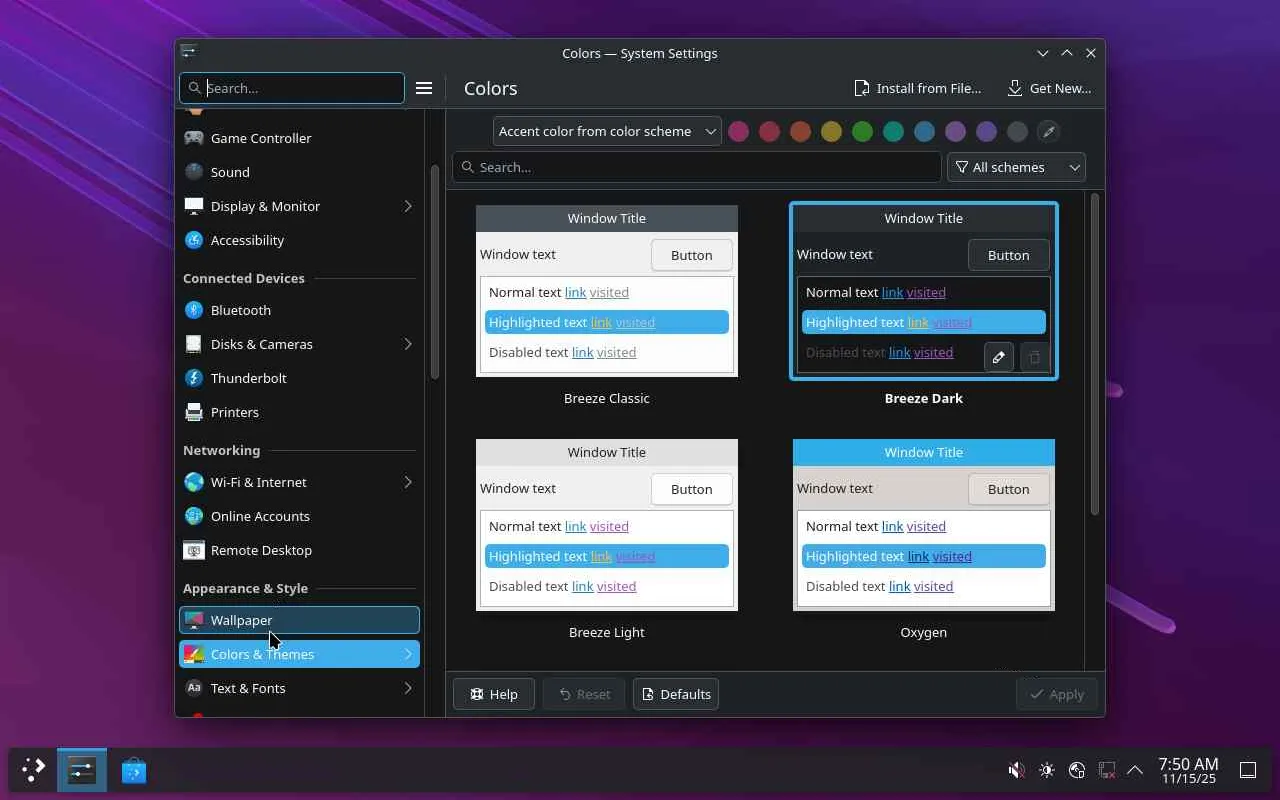Image resolution: width=1280 pixels, height=800 pixels.
Task: Open the window menu icon in the title bar
Action: [188, 52]
